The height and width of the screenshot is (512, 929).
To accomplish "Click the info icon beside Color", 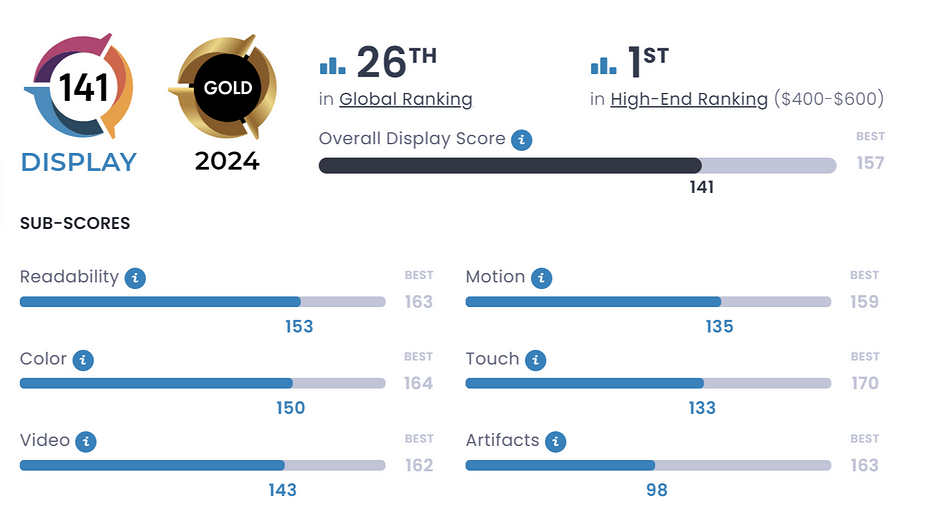I will point(83,360).
